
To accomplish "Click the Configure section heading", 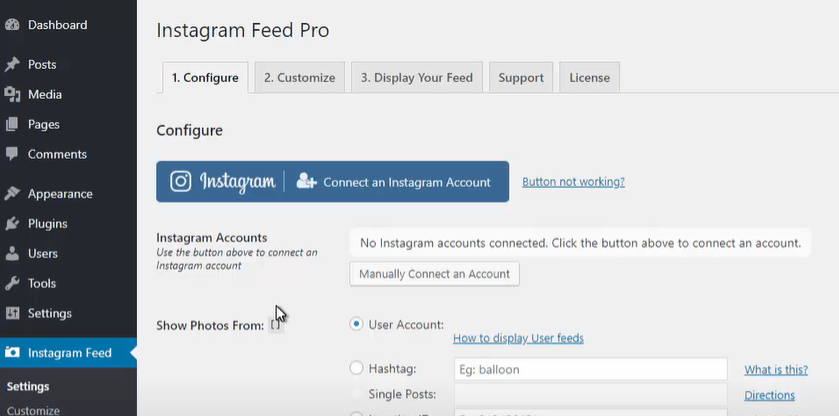I will pyautogui.click(x=189, y=131).
